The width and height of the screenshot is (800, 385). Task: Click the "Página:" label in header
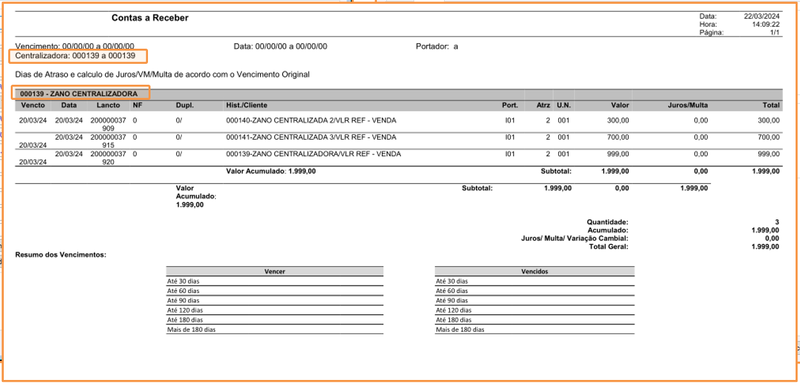[x=710, y=33]
